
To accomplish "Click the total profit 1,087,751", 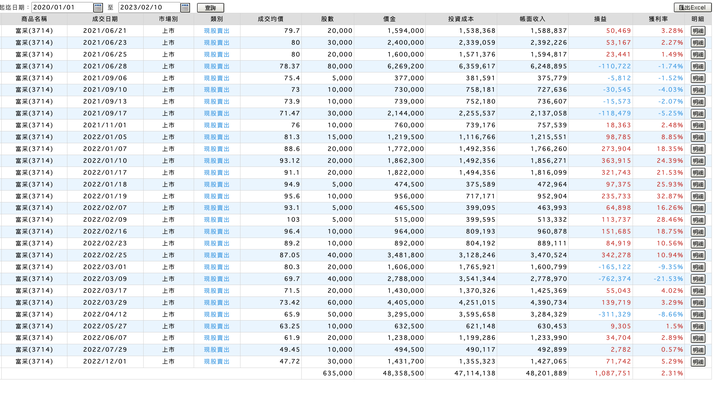I will point(613,374).
